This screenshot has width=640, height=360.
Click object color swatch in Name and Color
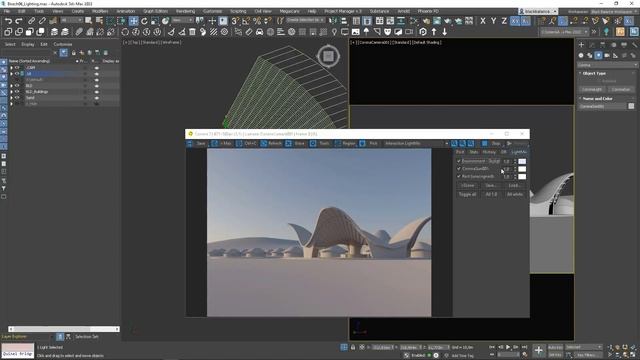[631, 106]
